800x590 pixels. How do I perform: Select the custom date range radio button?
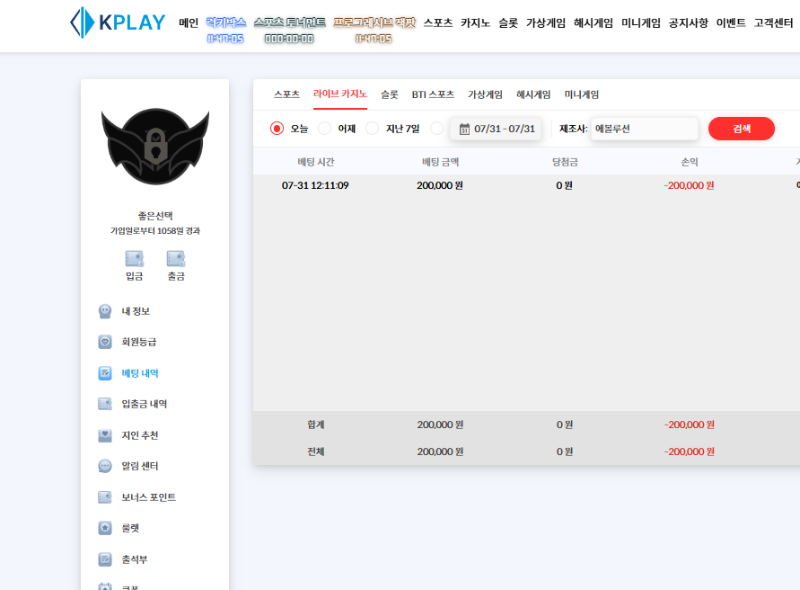[x=437, y=129]
